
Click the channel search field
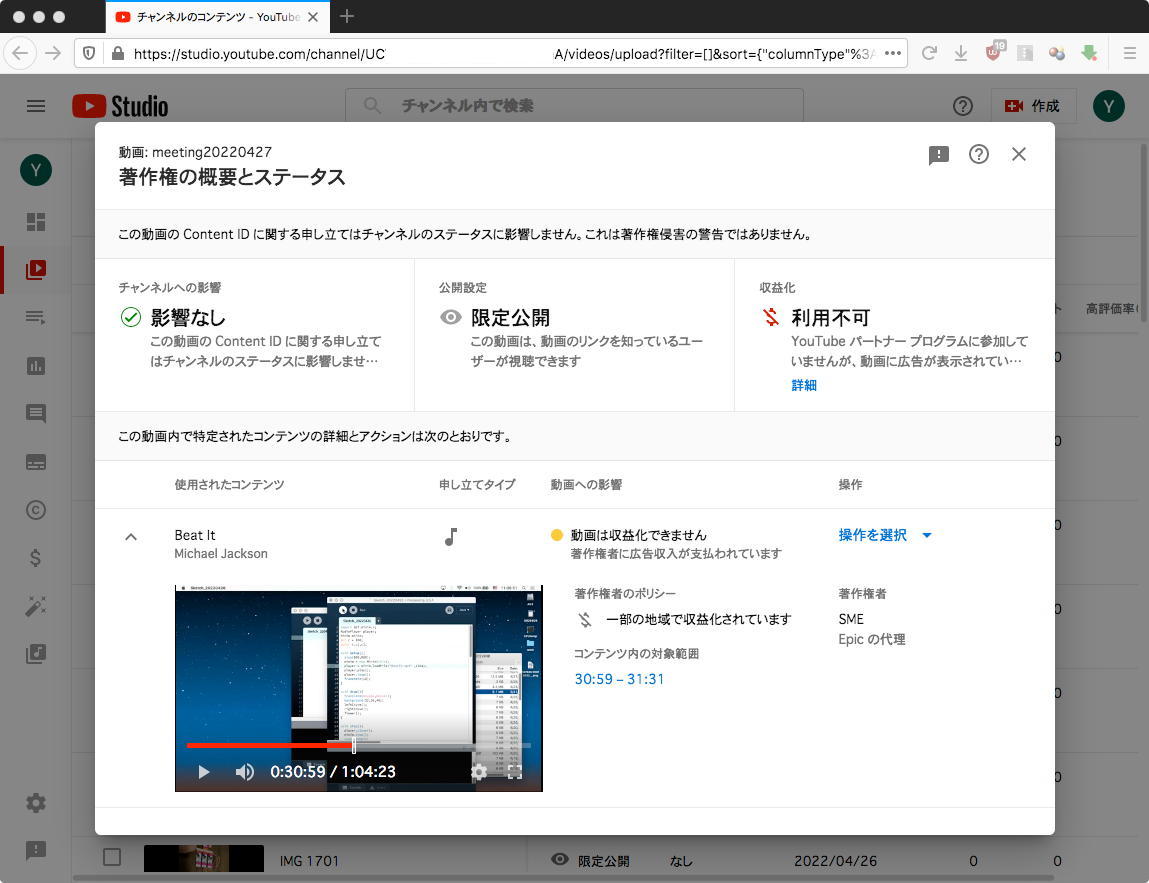tap(574, 106)
